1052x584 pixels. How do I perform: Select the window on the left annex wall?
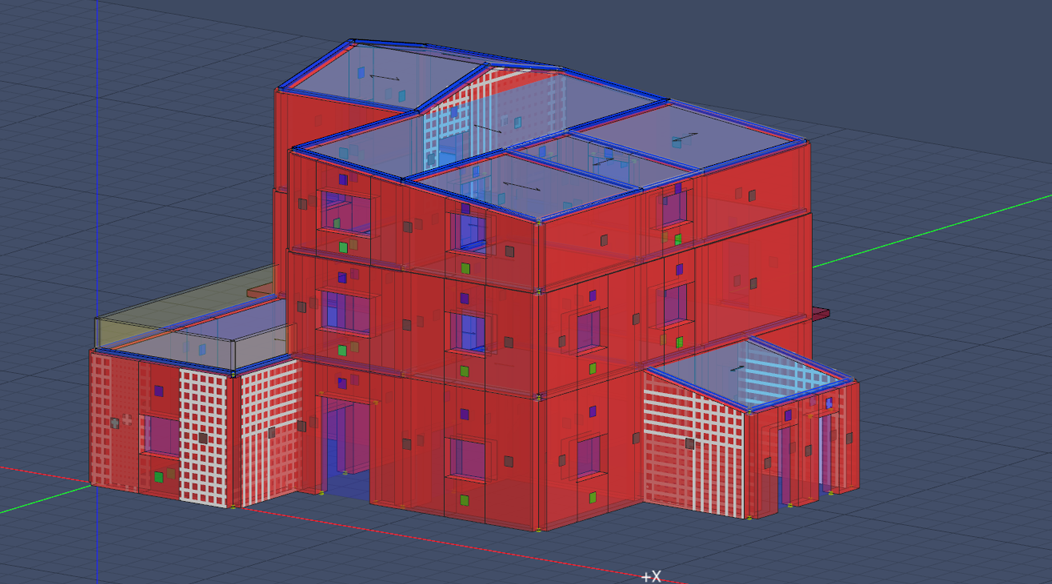click(162, 435)
